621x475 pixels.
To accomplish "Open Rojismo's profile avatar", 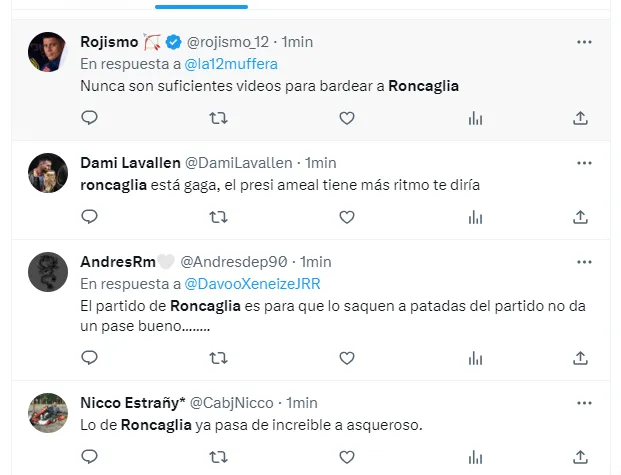I will tap(47, 52).
